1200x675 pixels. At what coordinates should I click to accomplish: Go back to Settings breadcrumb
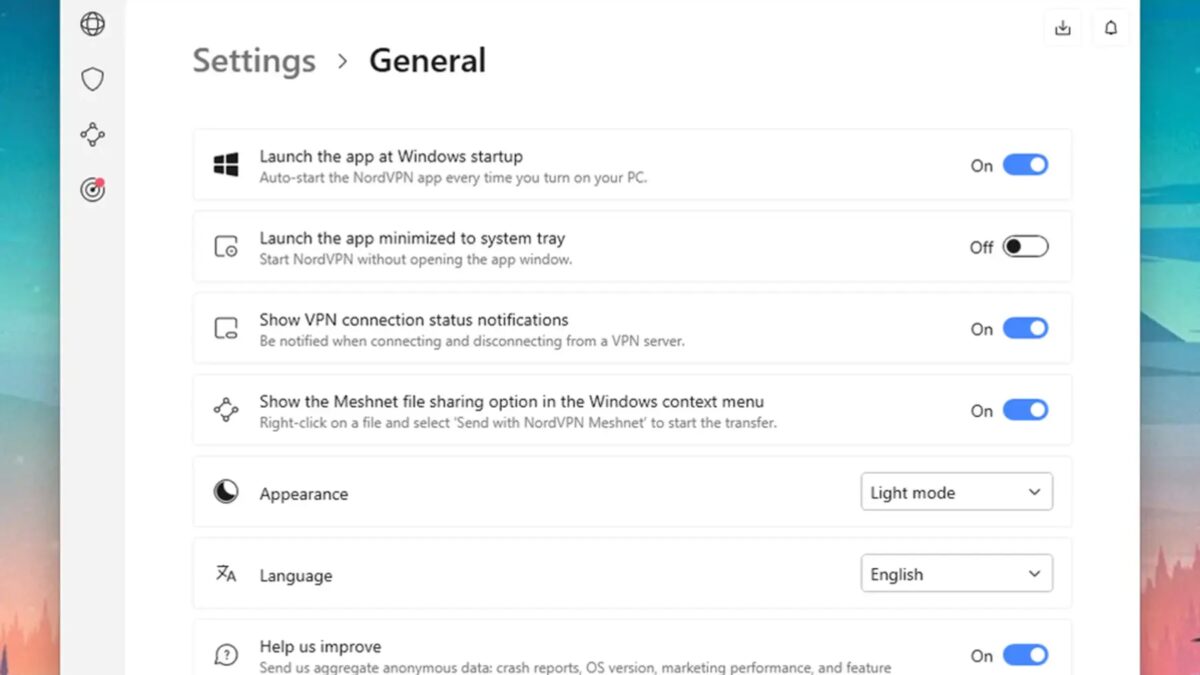(254, 61)
